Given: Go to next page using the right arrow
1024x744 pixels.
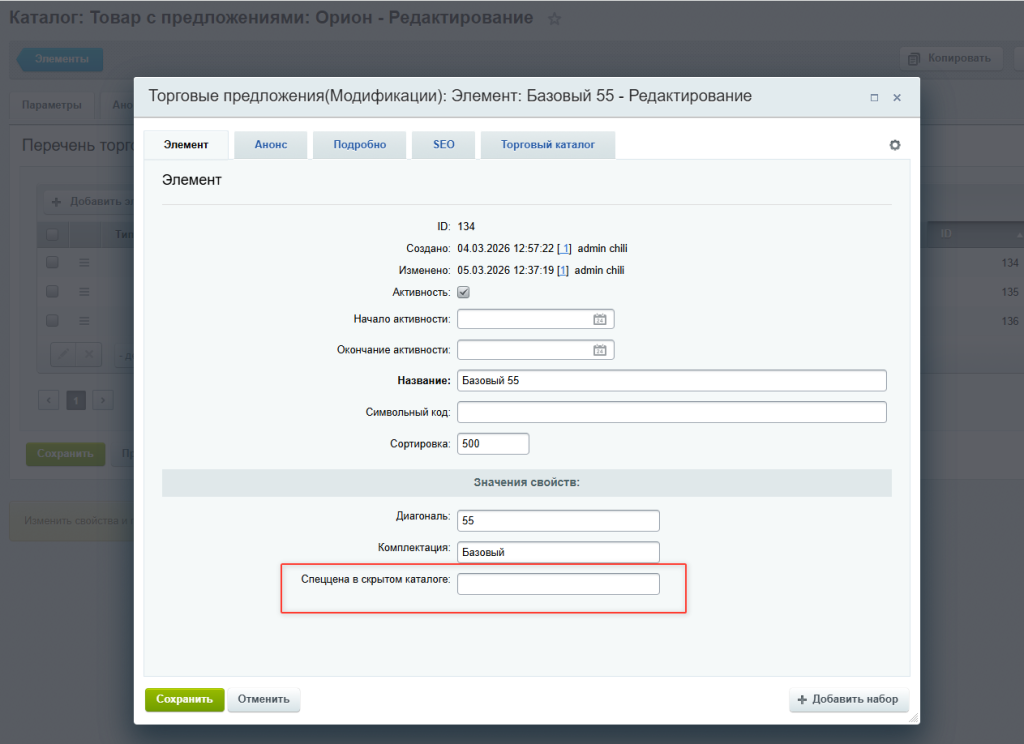Looking at the screenshot, I should (102, 400).
